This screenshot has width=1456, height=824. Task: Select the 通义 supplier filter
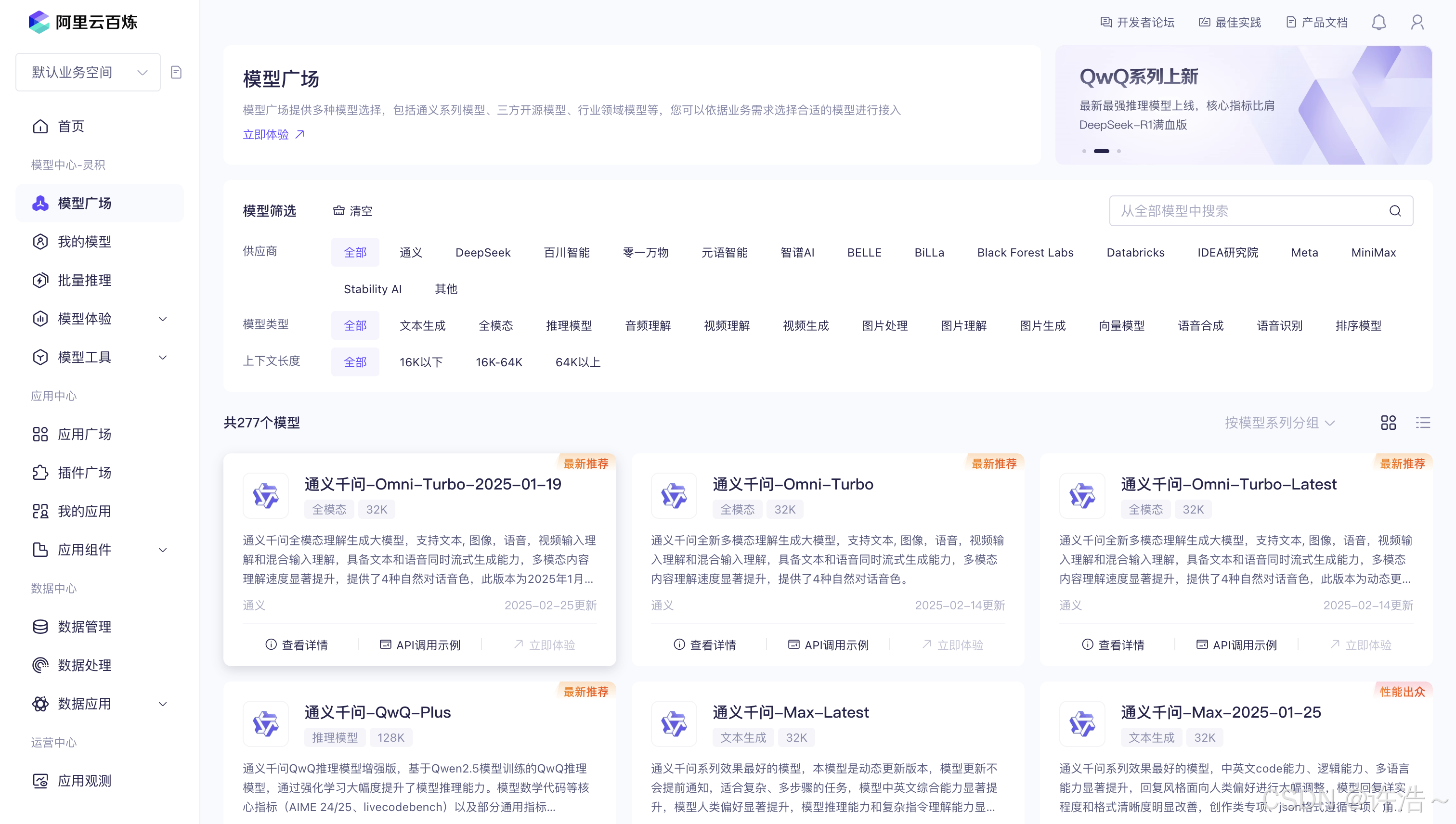coord(410,252)
